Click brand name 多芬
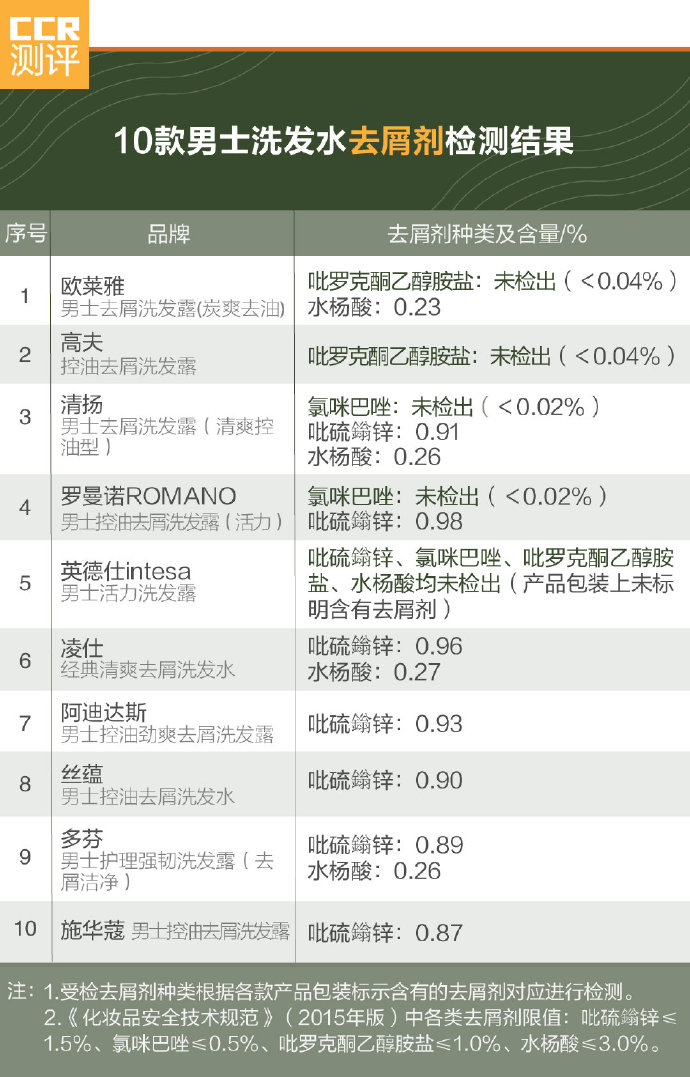This screenshot has height=1077, width=690. pyautogui.click(x=82, y=838)
